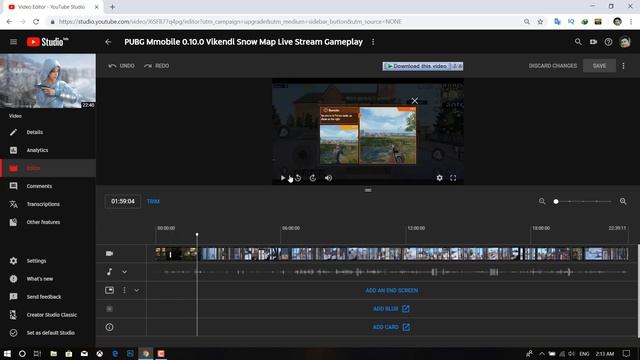
Task: Click the end screen track icon
Action: point(109,290)
